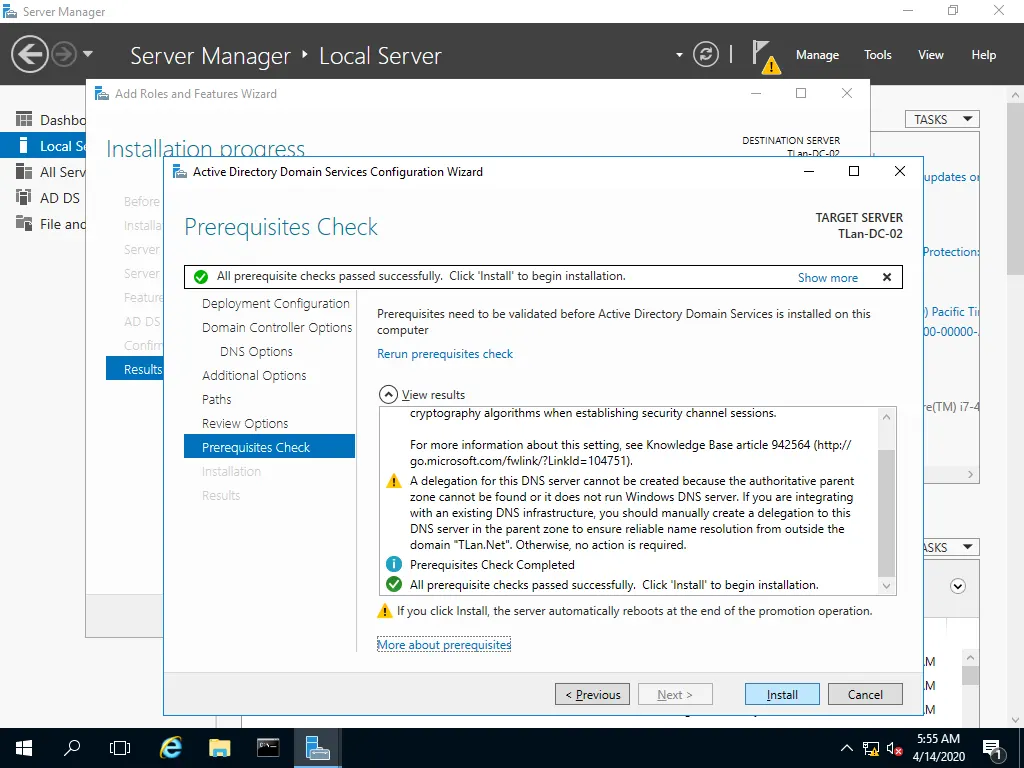Go to Deployment Configuration step
This screenshot has height=768, width=1024.
point(276,304)
